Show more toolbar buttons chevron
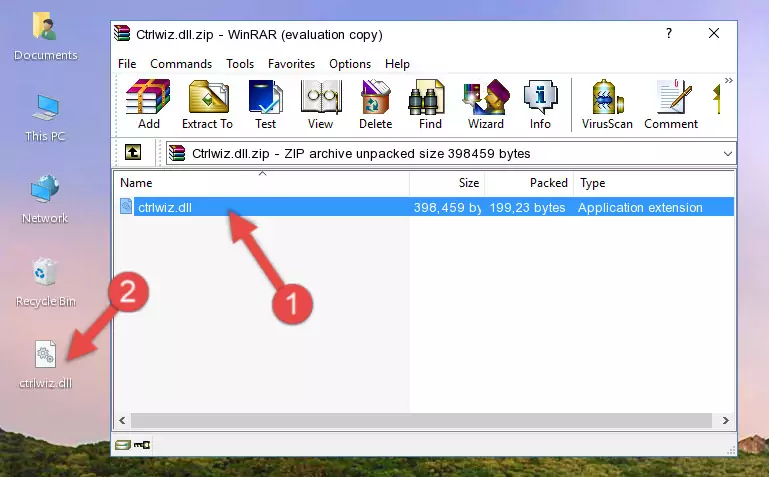 pyautogui.click(x=729, y=81)
